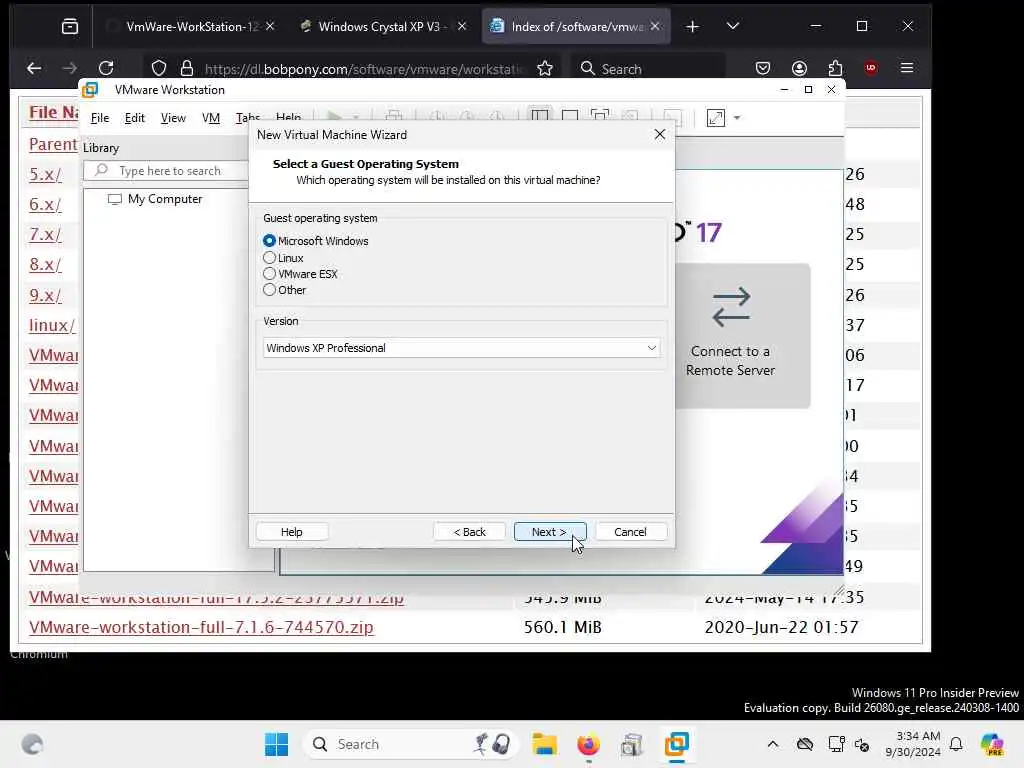Select My Computer in the library tree
Screen dimensions: 1024x768
(x=155, y=199)
